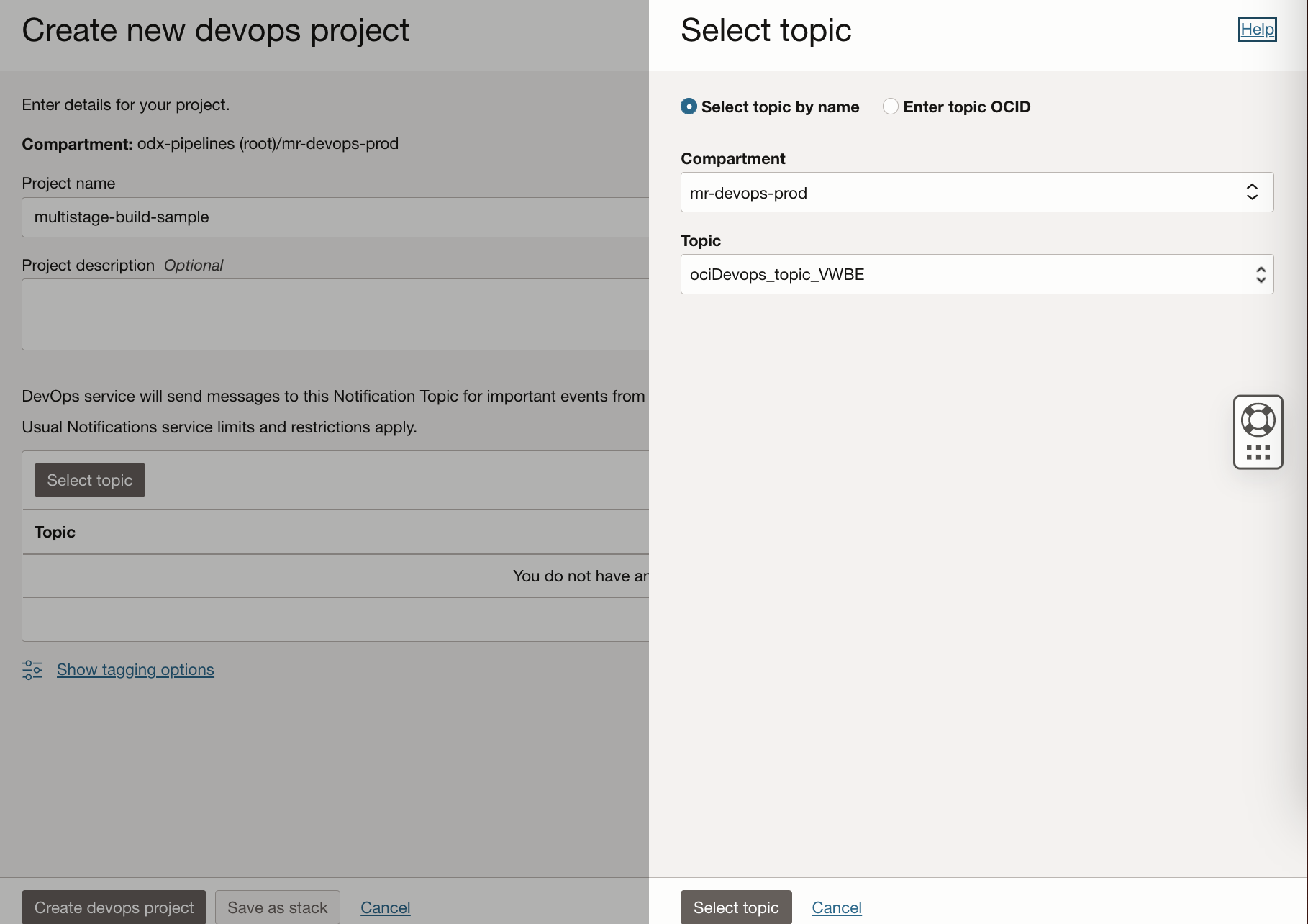Cancel the Select topic panel
The height and width of the screenshot is (924, 1308).
(836, 907)
